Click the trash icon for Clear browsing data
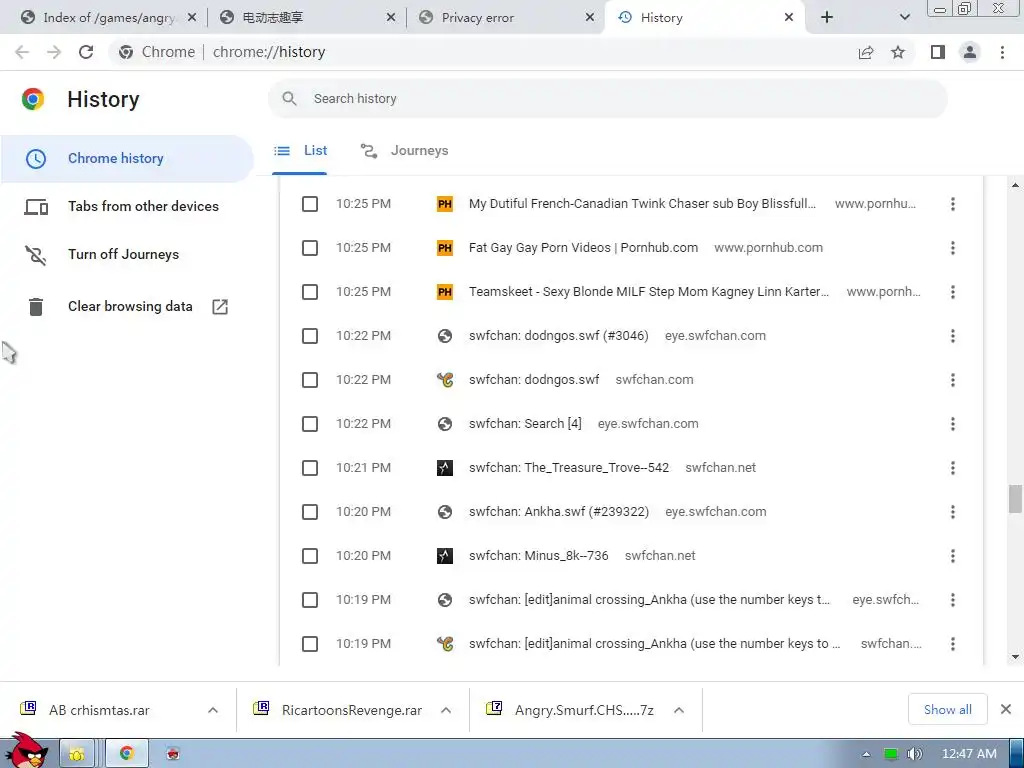This screenshot has width=1024, height=768. 36,306
